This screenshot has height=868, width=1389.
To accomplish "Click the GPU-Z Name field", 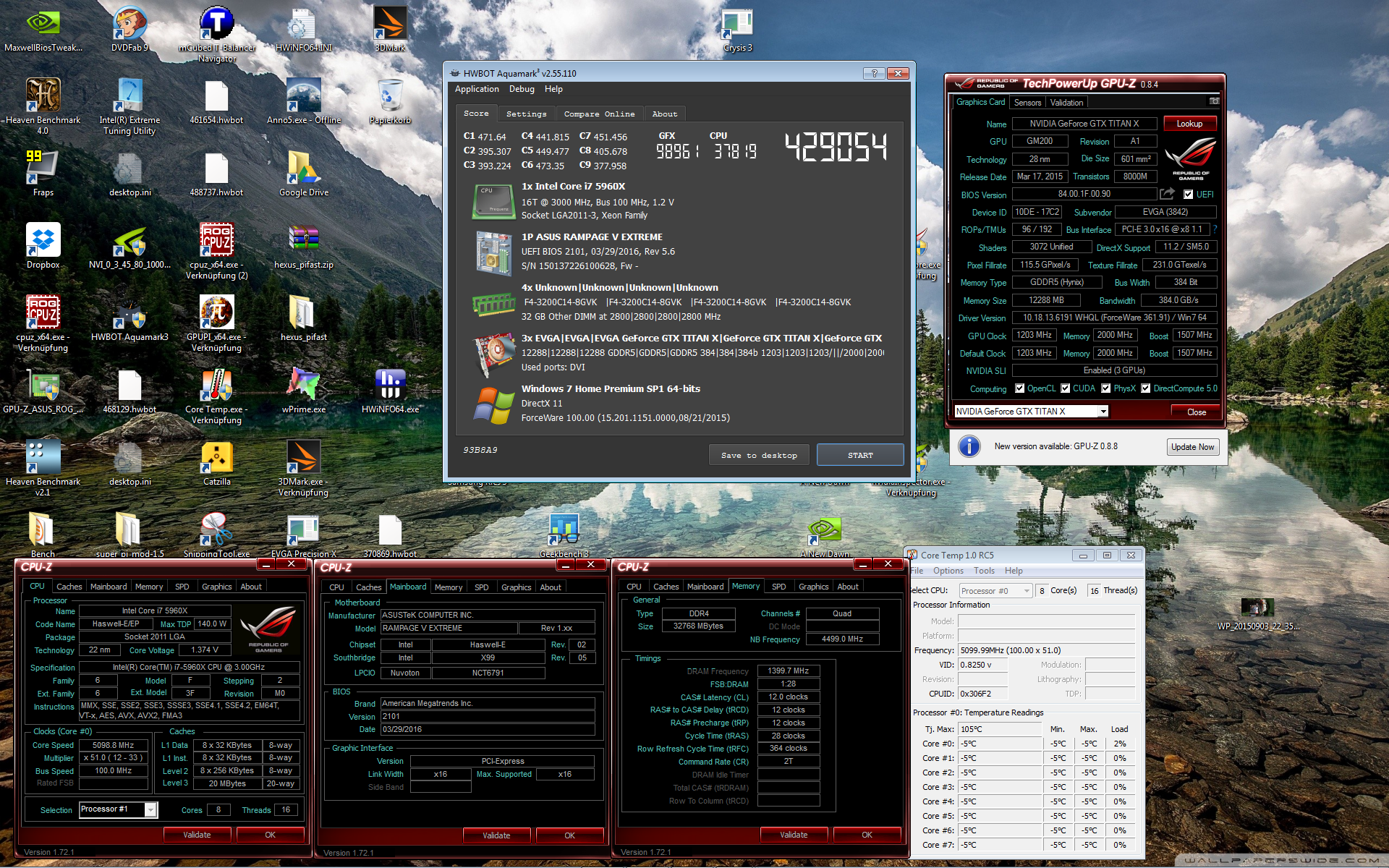I will pyautogui.click(x=1084, y=124).
